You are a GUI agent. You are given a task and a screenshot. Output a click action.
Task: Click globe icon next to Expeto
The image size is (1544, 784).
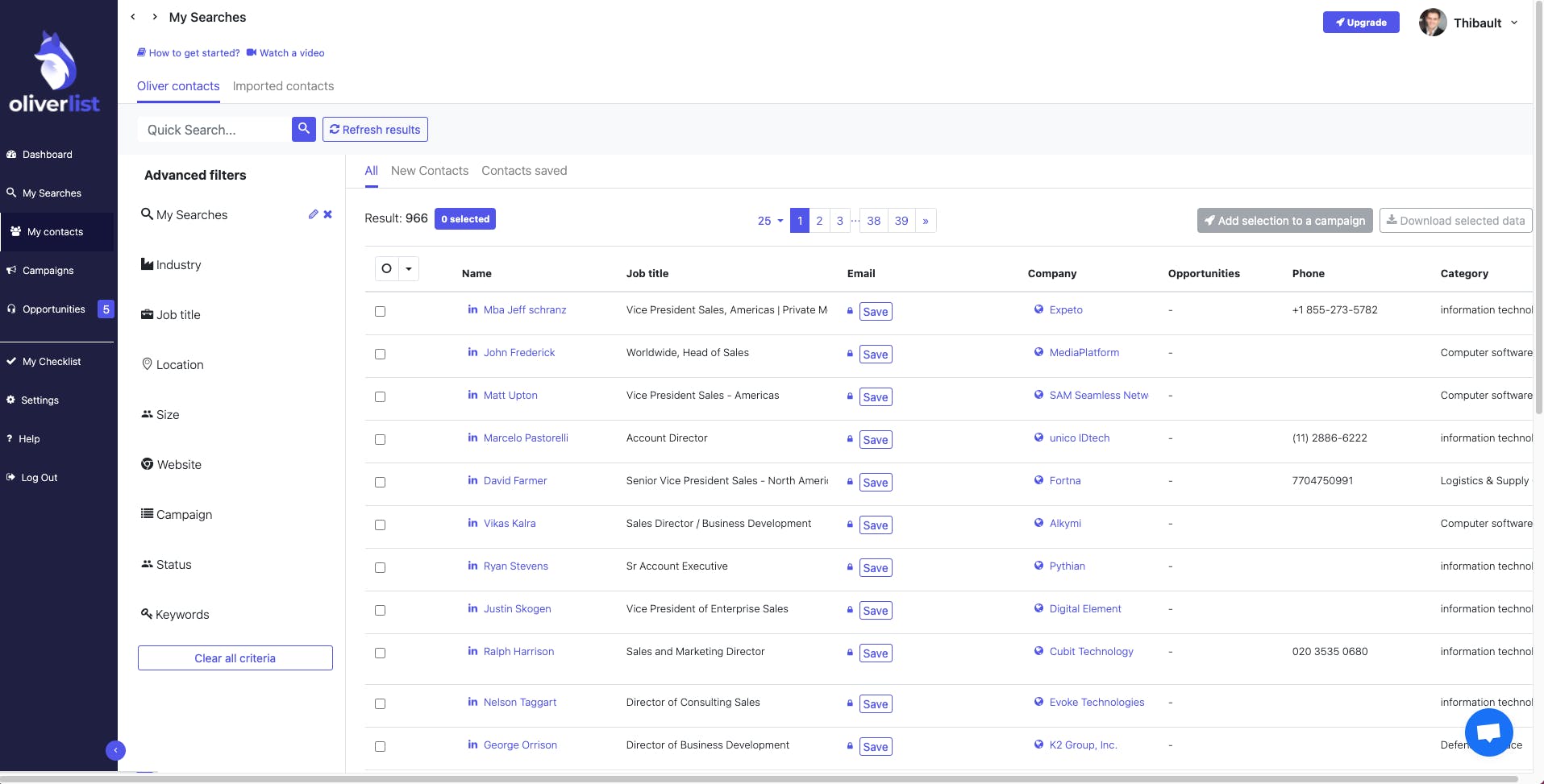click(x=1038, y=309)
